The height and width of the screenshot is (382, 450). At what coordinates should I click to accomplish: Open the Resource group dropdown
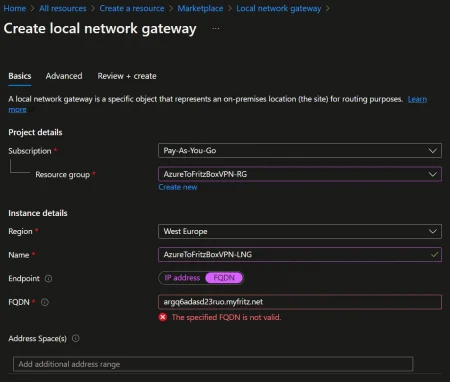[x=300, y=174]
